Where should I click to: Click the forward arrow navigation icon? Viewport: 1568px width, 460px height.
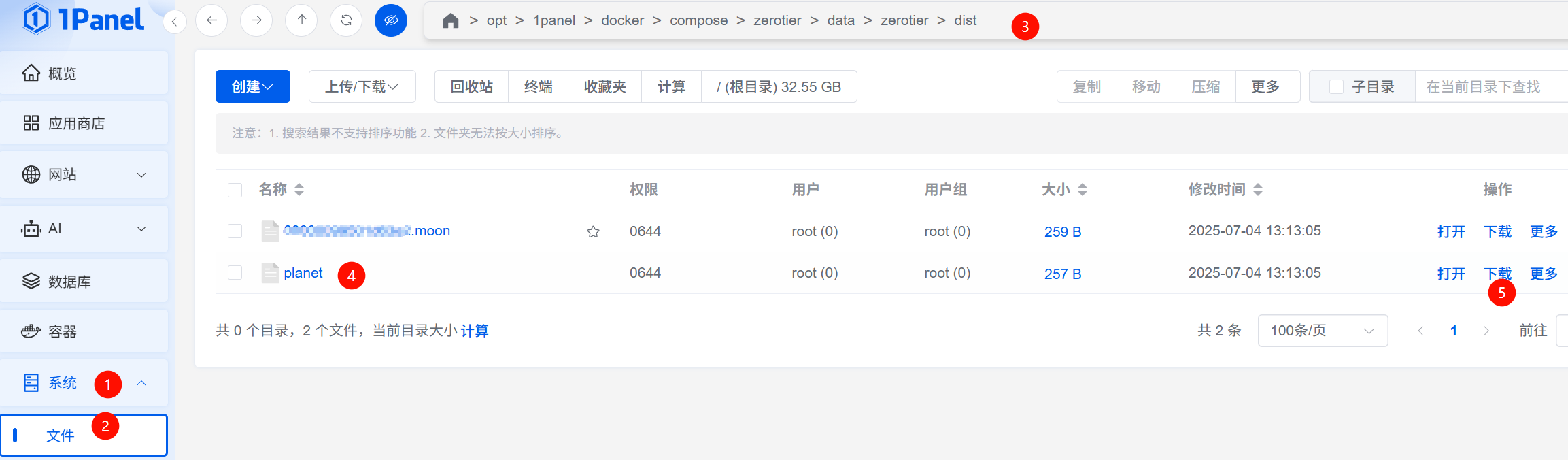(x=256, y=20)
